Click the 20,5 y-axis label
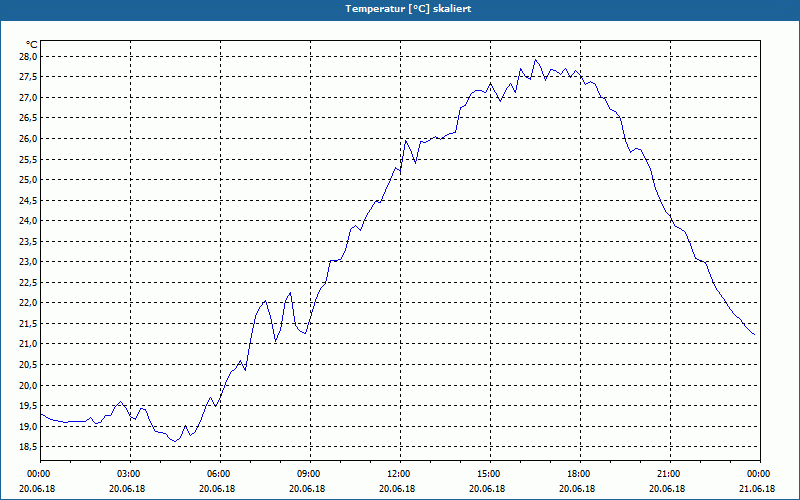800x500 pixels. [29, 365]
